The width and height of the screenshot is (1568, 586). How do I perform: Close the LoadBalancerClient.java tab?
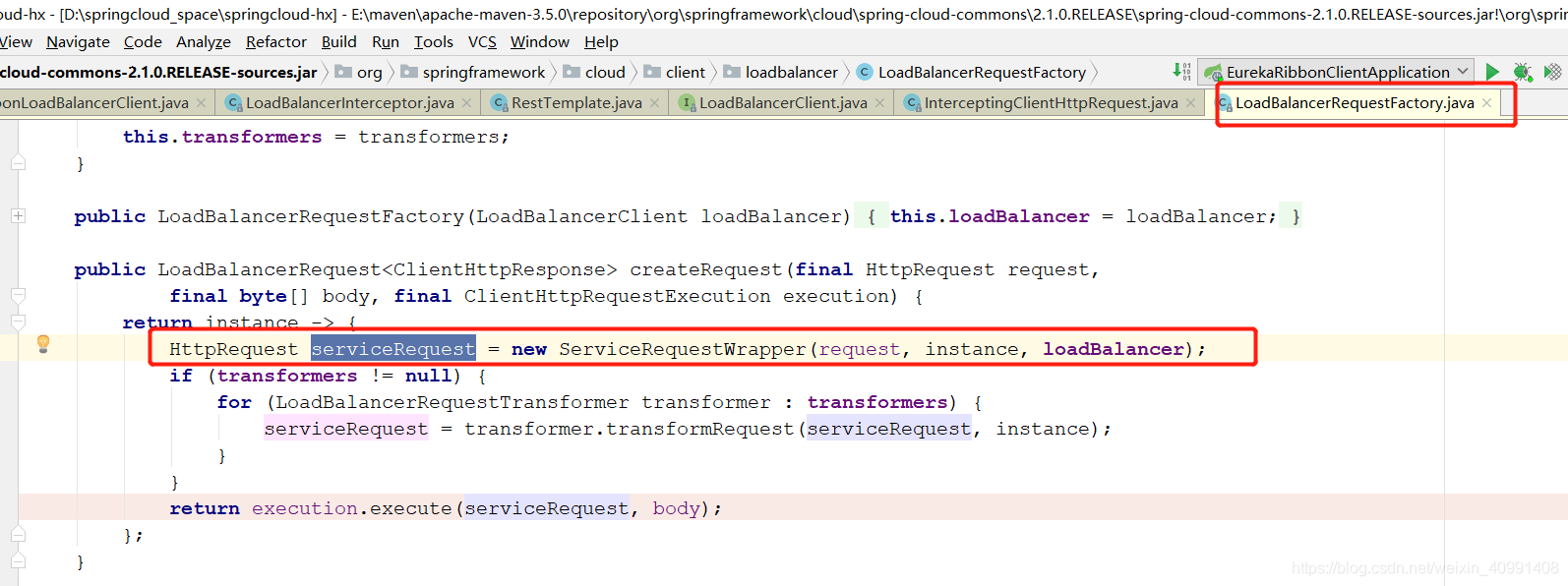click(x=879, y=102)
